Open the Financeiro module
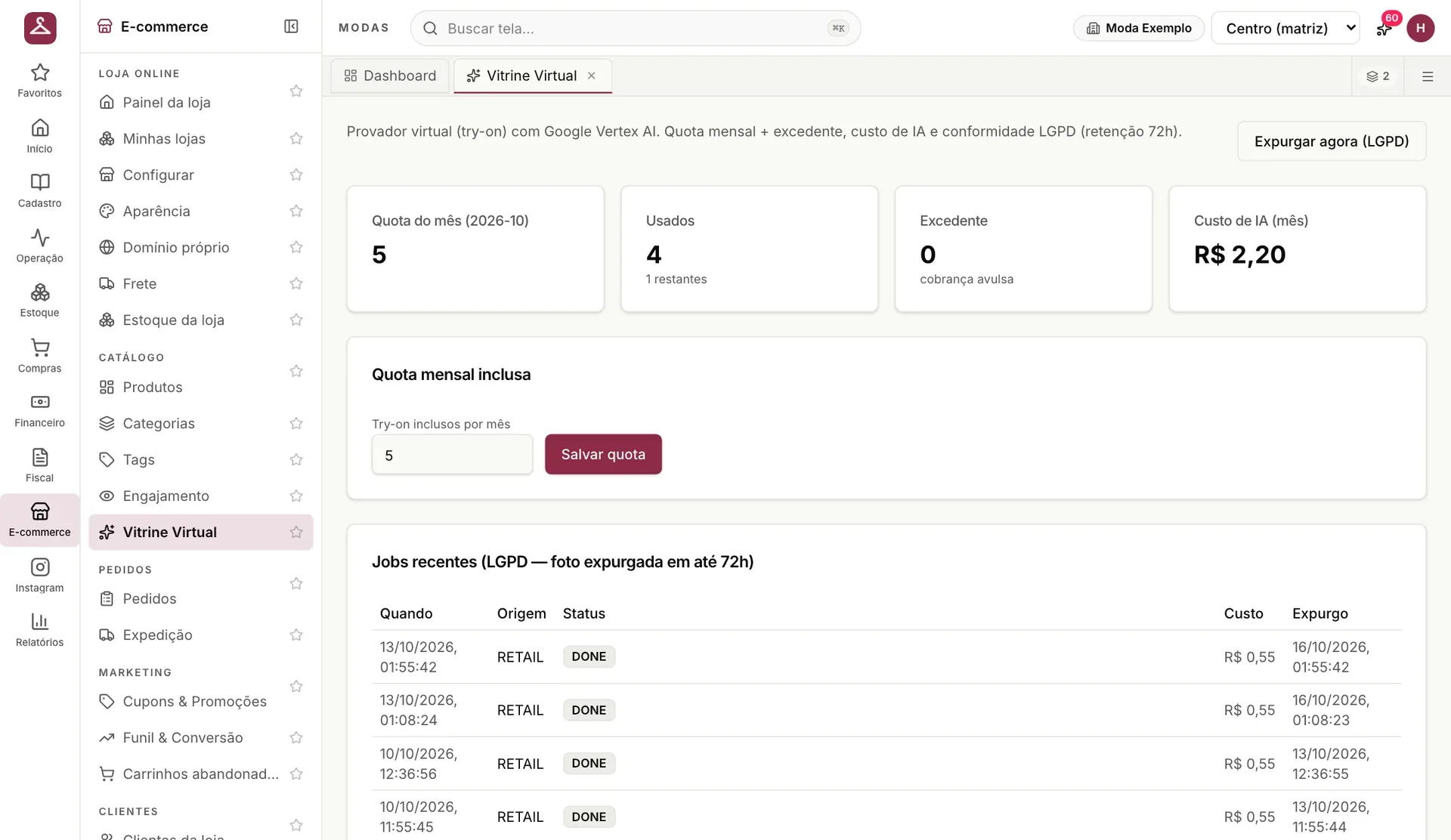The height and width of the screenshot is (840, 1451). click(x=39, y=411)
